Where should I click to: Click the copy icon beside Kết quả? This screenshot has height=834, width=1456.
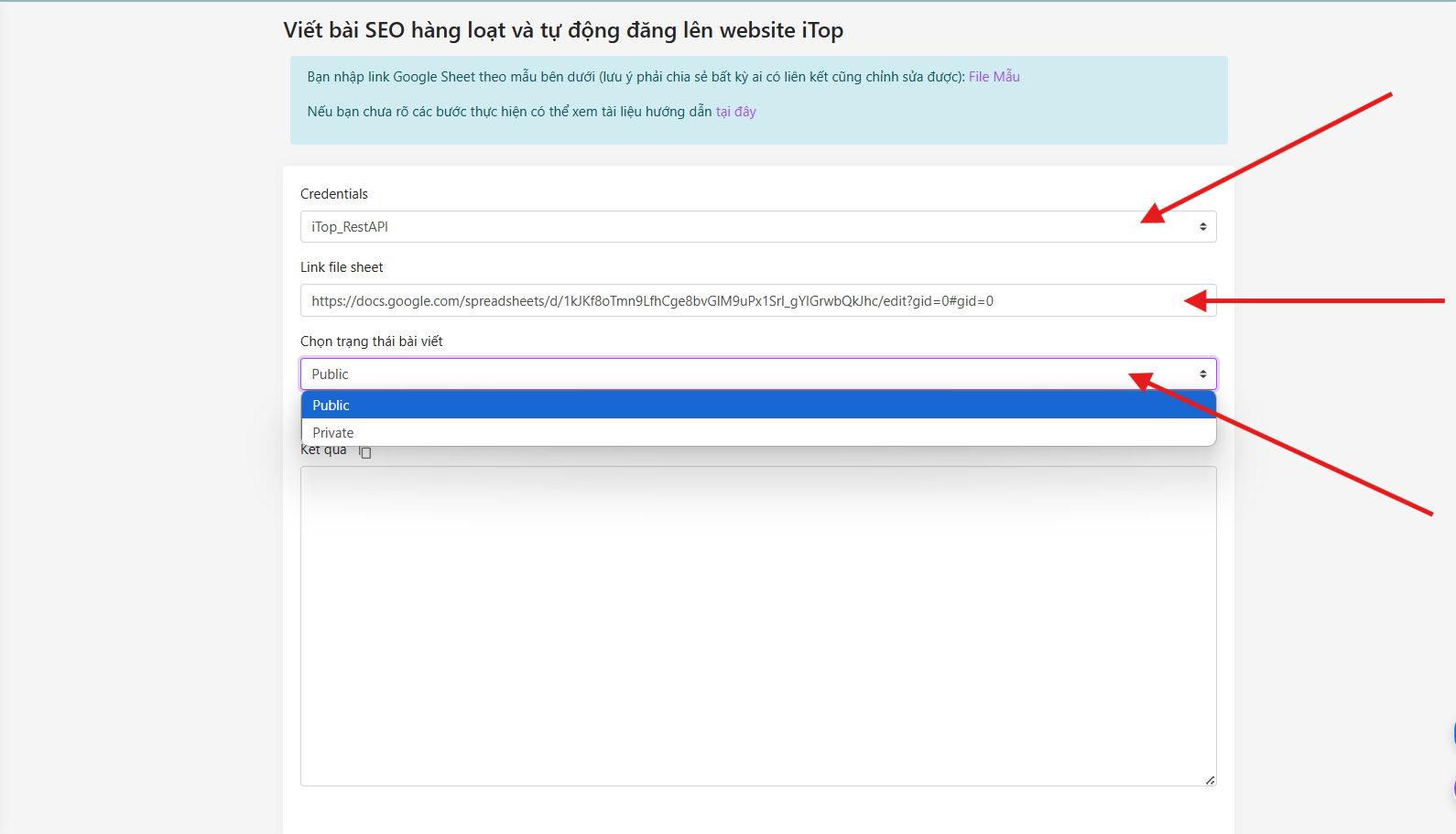click(365, 452)
